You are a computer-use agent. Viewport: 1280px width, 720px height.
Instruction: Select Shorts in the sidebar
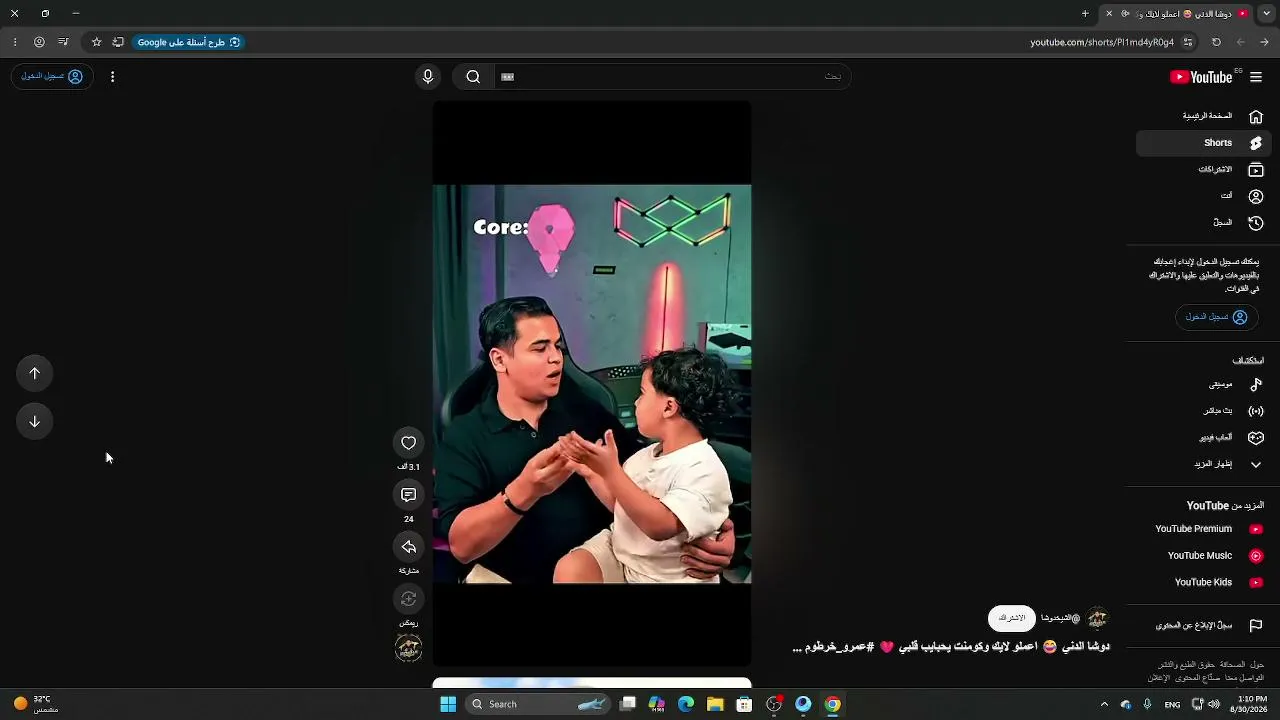[x=1204, y=143]
